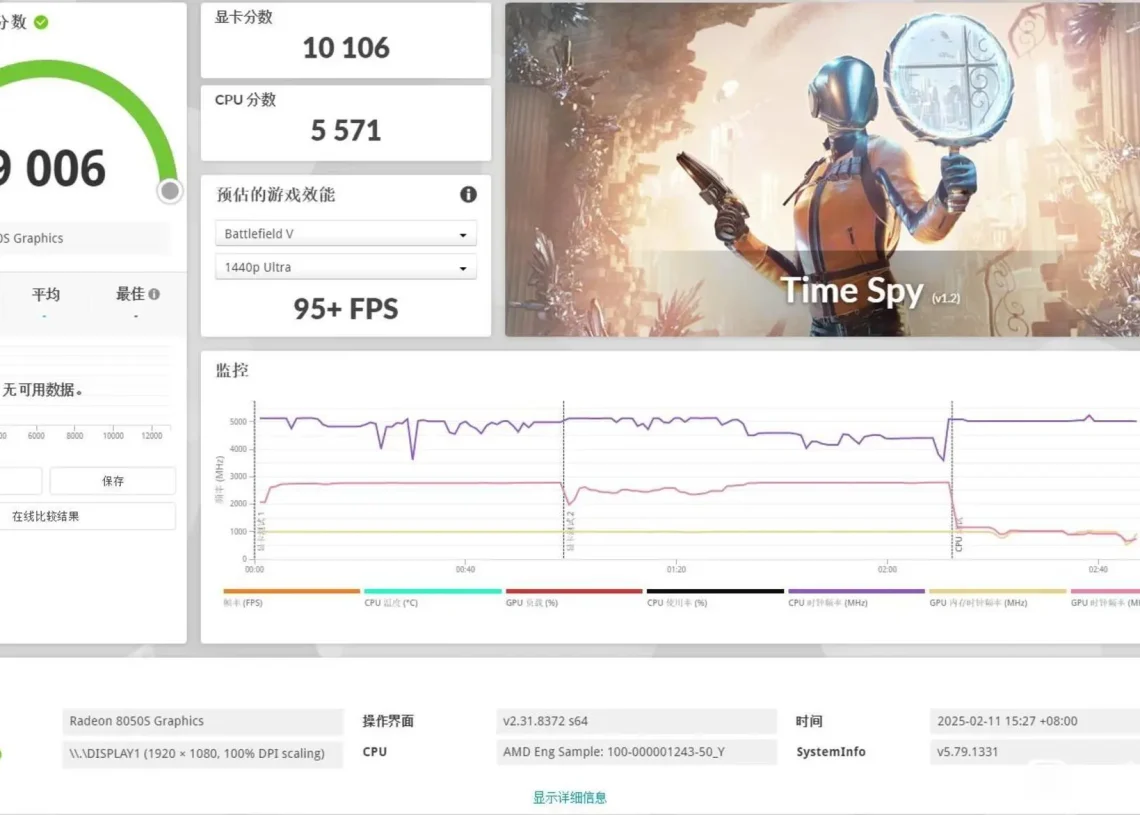The width and height of the screenshot is (1140, 815).
Task: Click the 9 006 overall score
Action: (x=52, y=168)
